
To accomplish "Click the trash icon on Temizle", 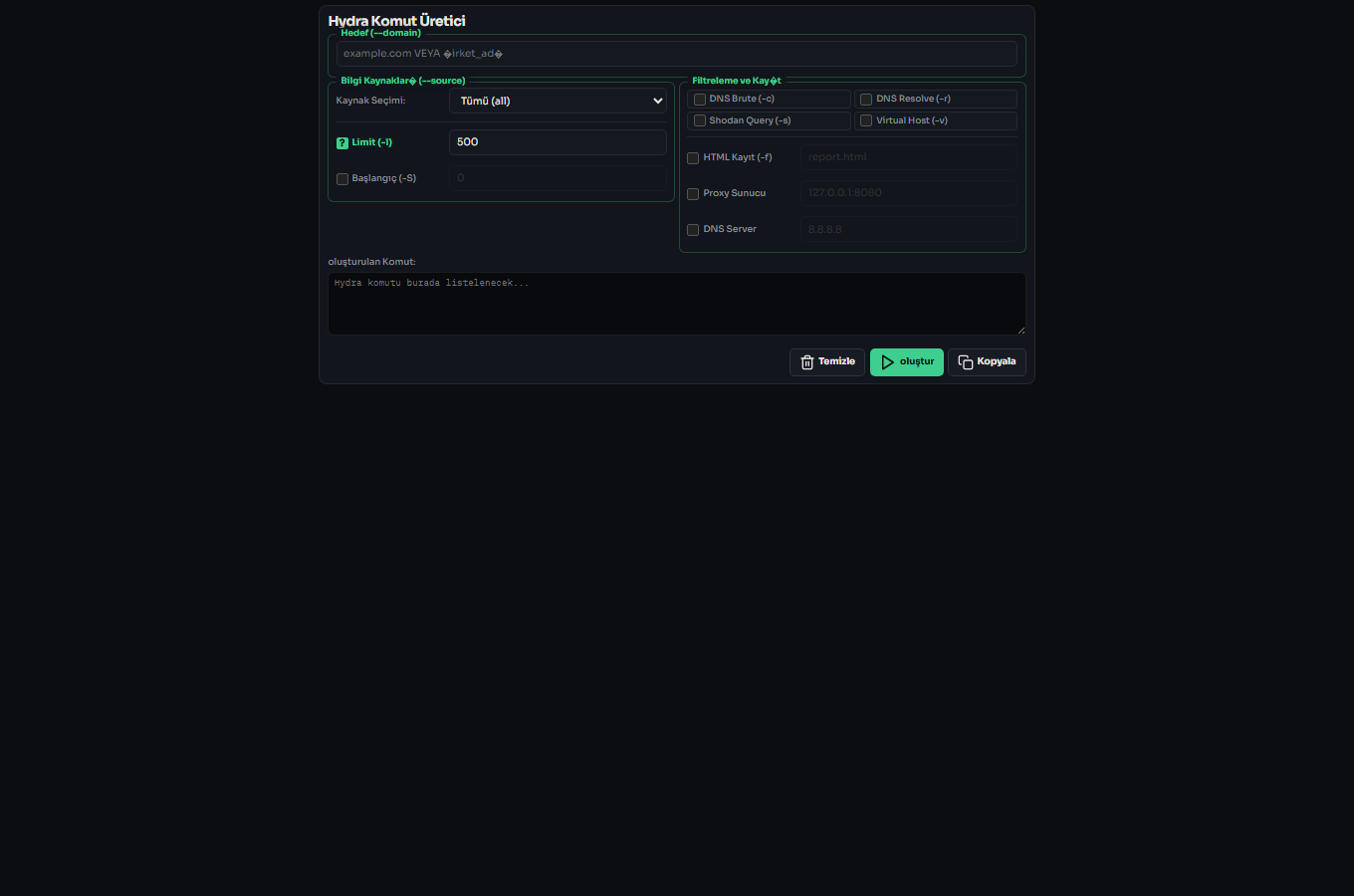I will (807, 362).
